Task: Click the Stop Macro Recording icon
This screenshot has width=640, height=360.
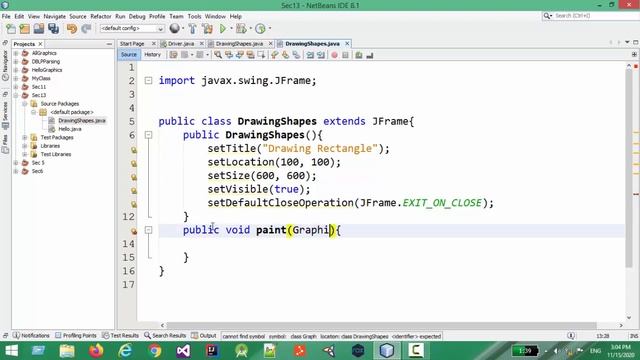Action: pos(345,55)
